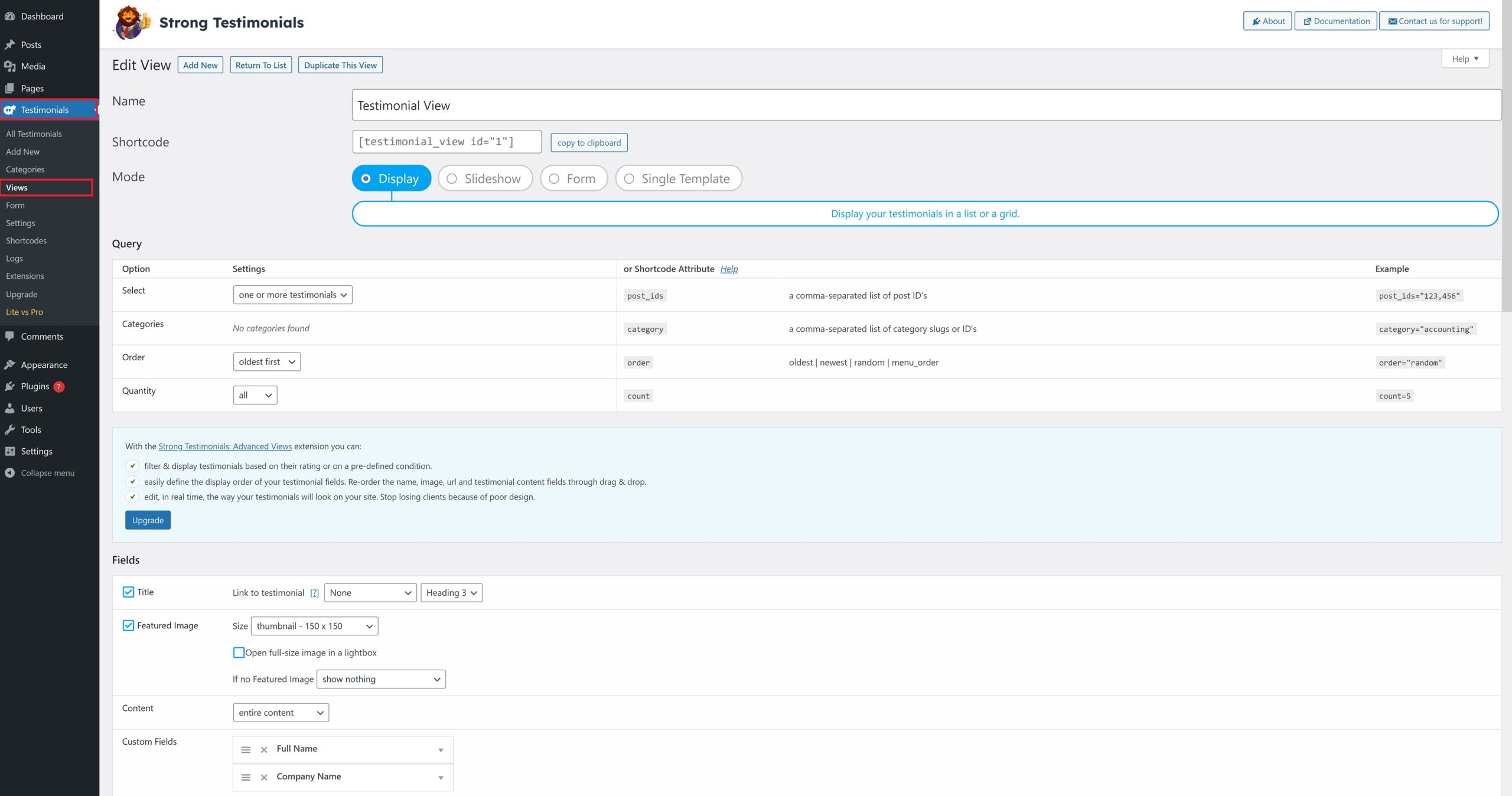Open Lite vs Pro submenu item
This screenshot has height=796, width=1512.
coord(24,312)
